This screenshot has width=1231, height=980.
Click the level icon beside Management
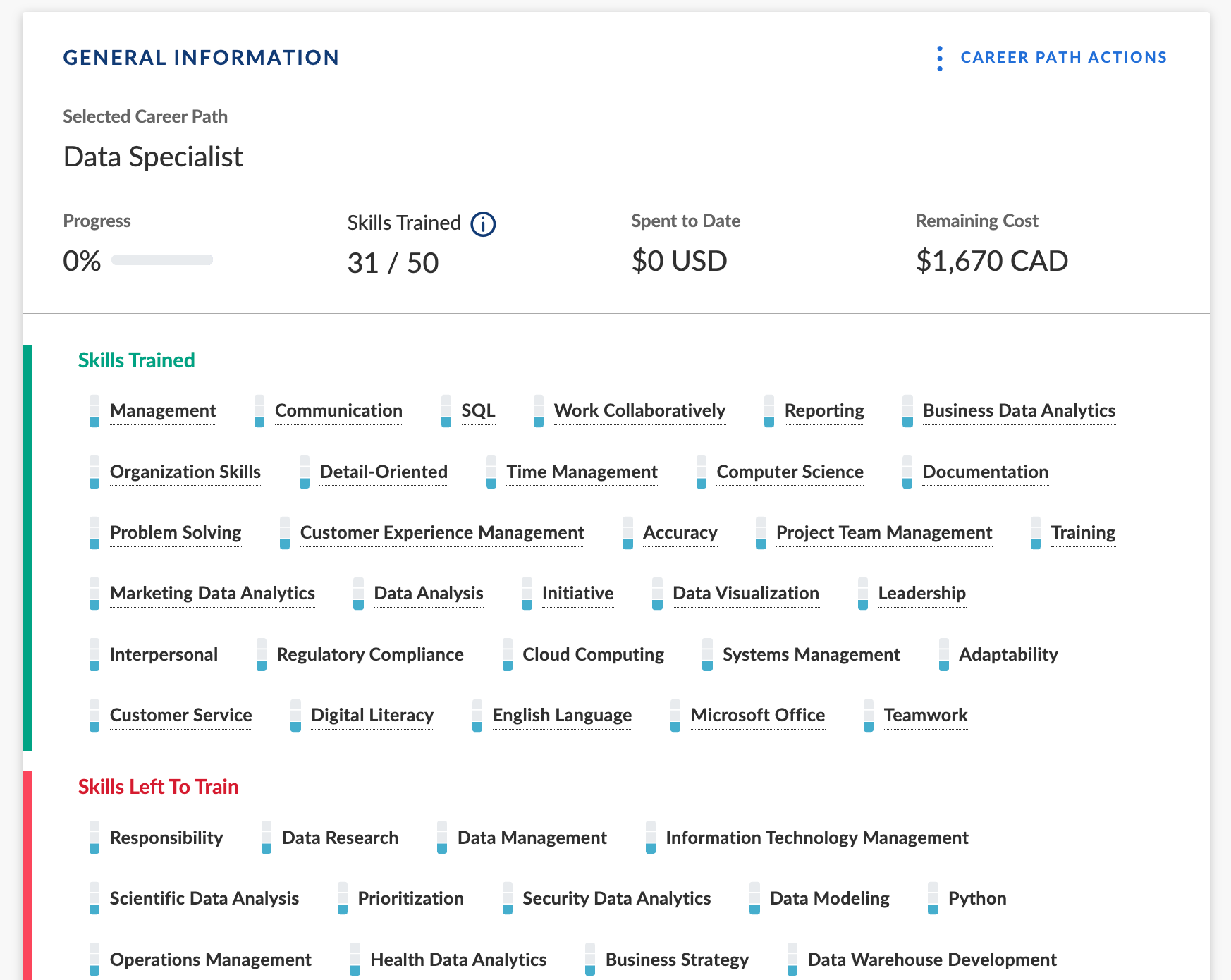[x=94, y=411]
